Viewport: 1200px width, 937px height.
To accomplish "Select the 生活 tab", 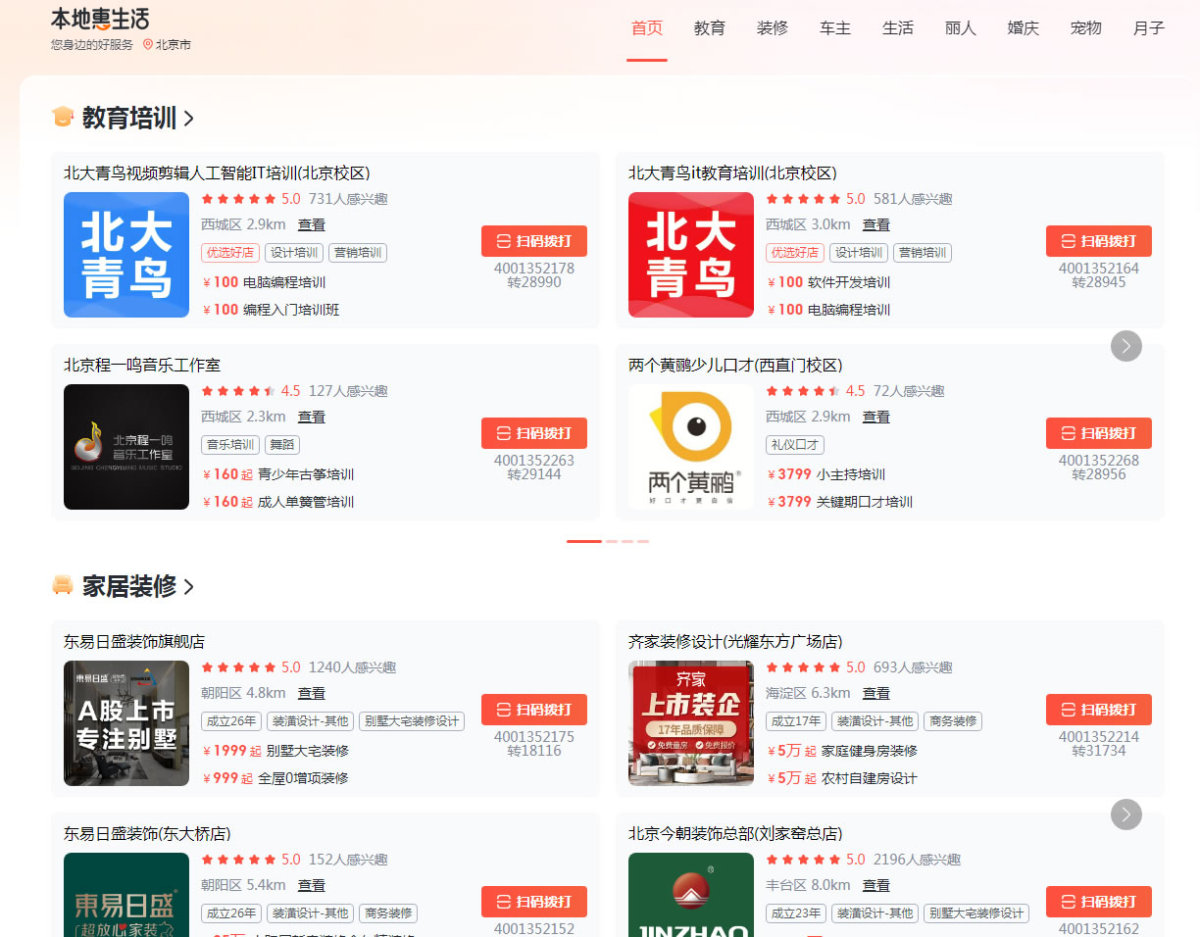I will (x=898, y=28).
